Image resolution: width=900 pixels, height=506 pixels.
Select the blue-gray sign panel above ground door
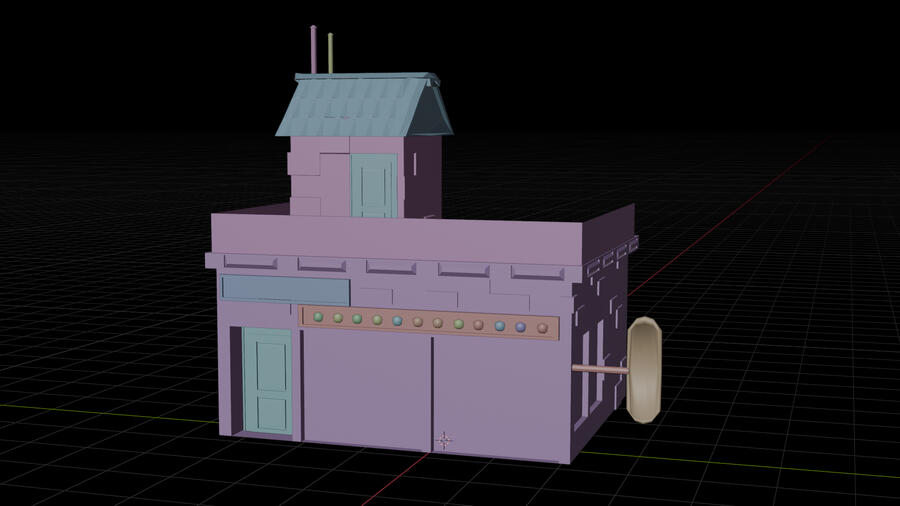[285, 290]
